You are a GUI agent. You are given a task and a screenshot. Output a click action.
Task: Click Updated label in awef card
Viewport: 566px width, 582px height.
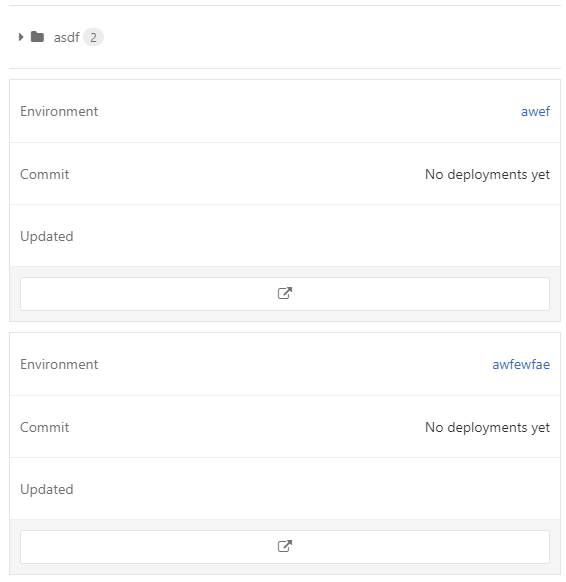tap(47, 236)
